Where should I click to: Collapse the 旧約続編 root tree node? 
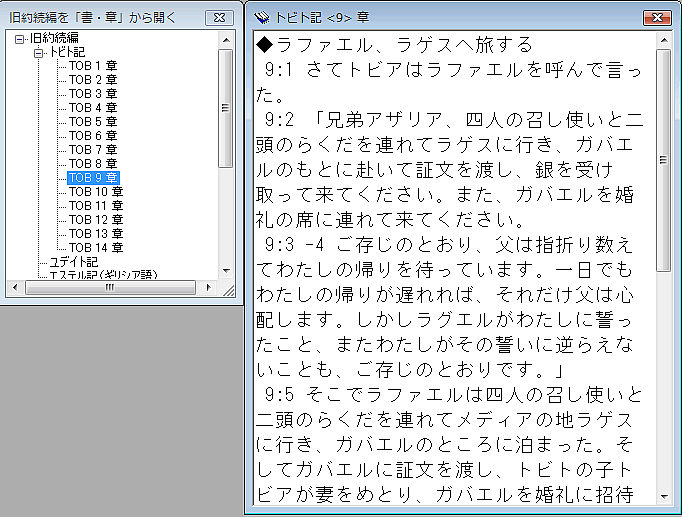tap(19, 40)
